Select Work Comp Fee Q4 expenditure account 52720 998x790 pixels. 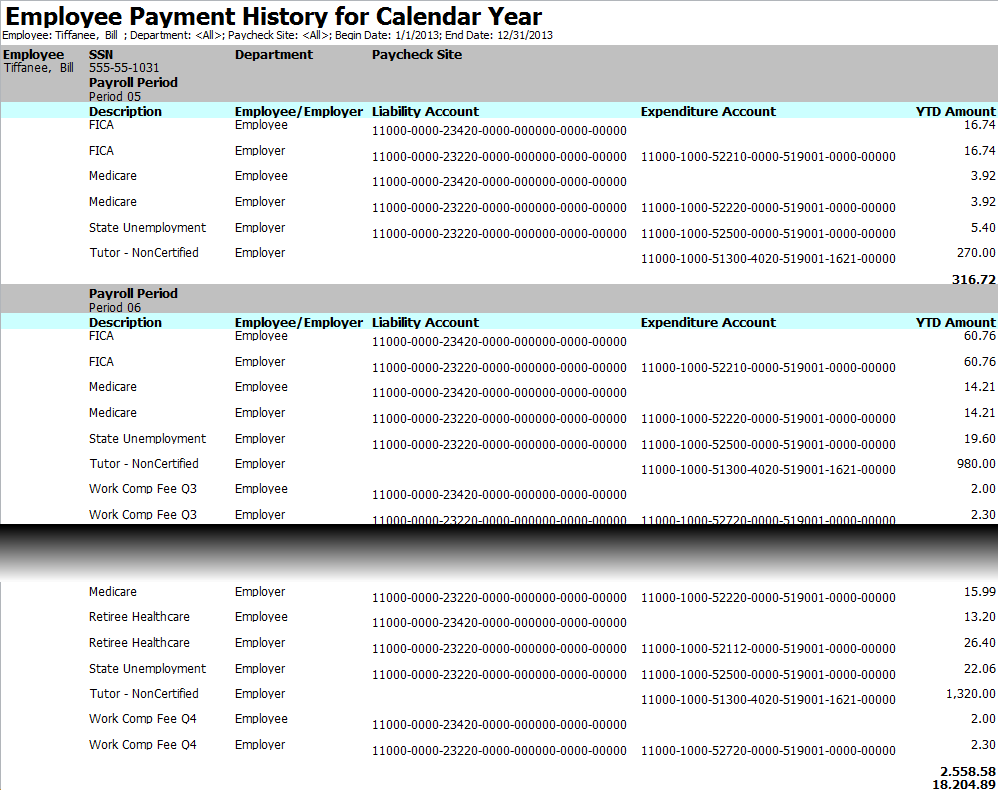tap(768, 751)
